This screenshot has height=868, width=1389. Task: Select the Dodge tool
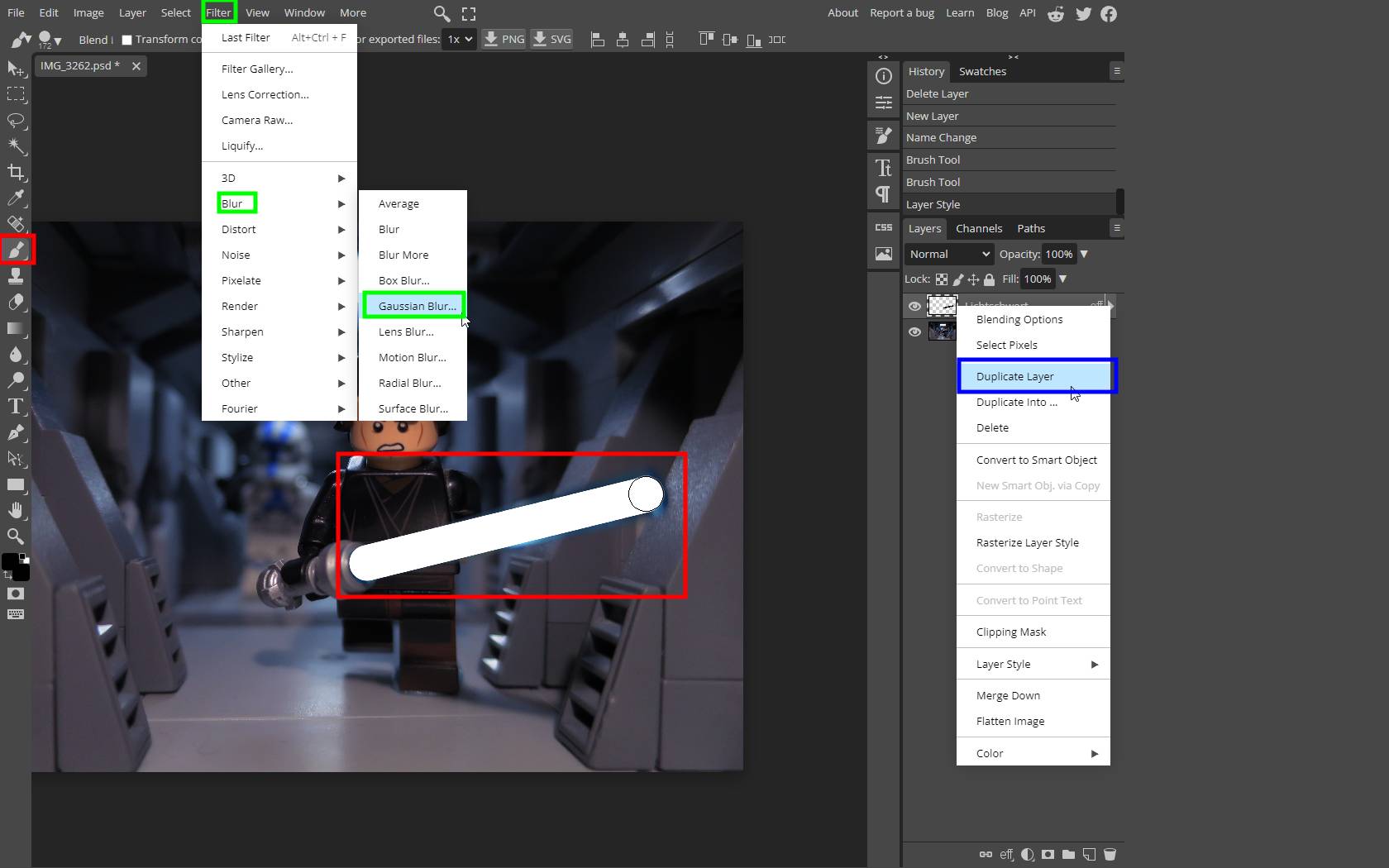click(x=16, y=380)
